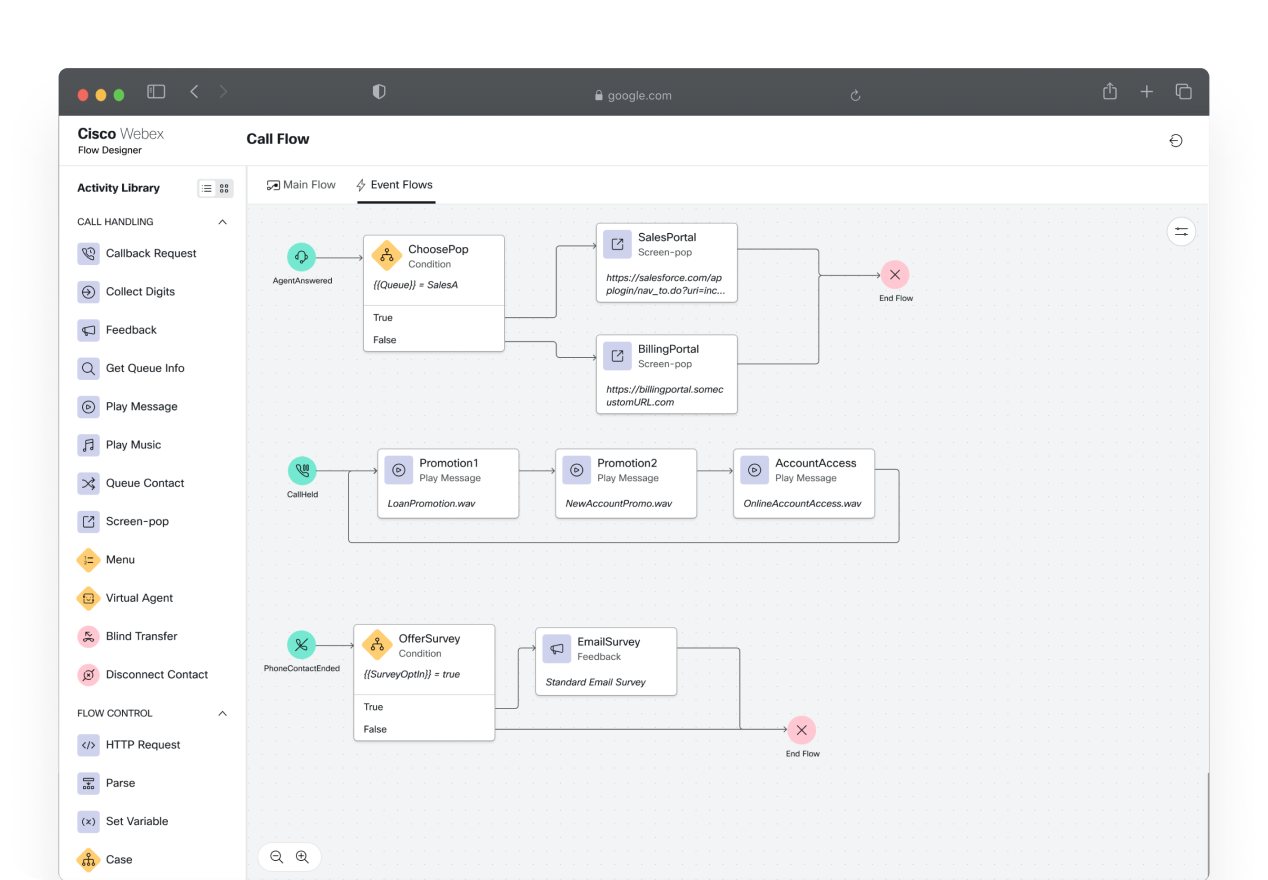The width and height of the screenshot is (1268, 880).
Task: Click the OfferSurvey condition diamond icon
Action: pos(377,645)
